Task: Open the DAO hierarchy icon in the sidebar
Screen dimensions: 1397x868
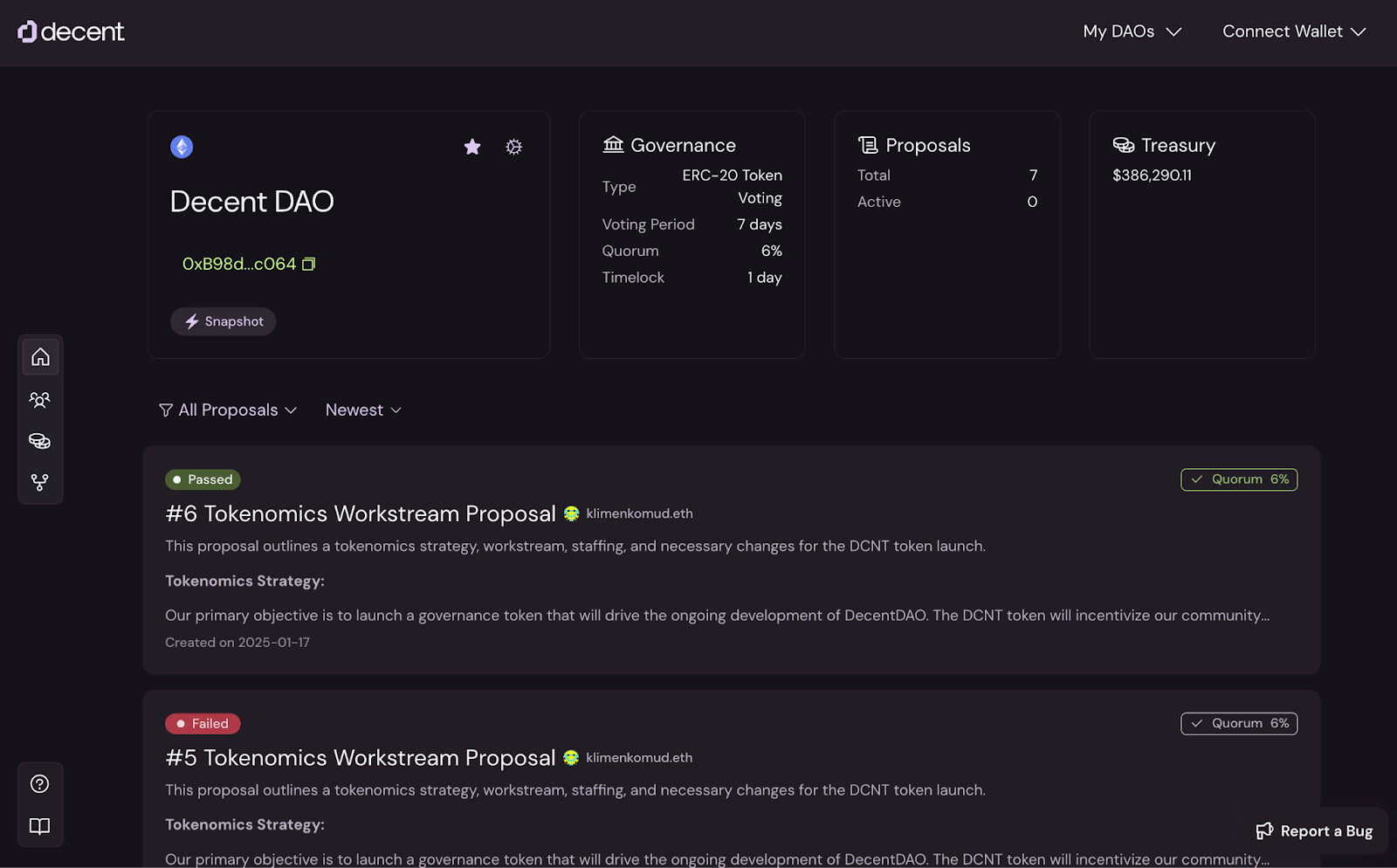Action: click(x=40, y=481)
